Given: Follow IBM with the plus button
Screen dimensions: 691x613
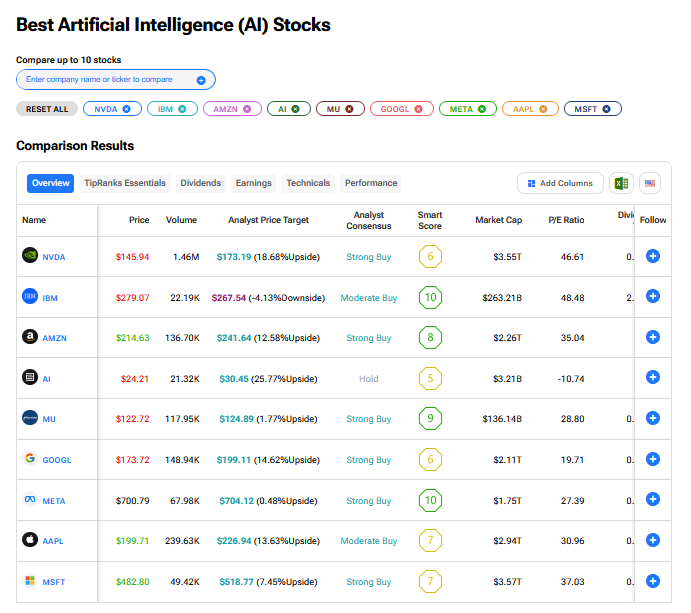Looking at the screenshot, I should coord(653,296).
